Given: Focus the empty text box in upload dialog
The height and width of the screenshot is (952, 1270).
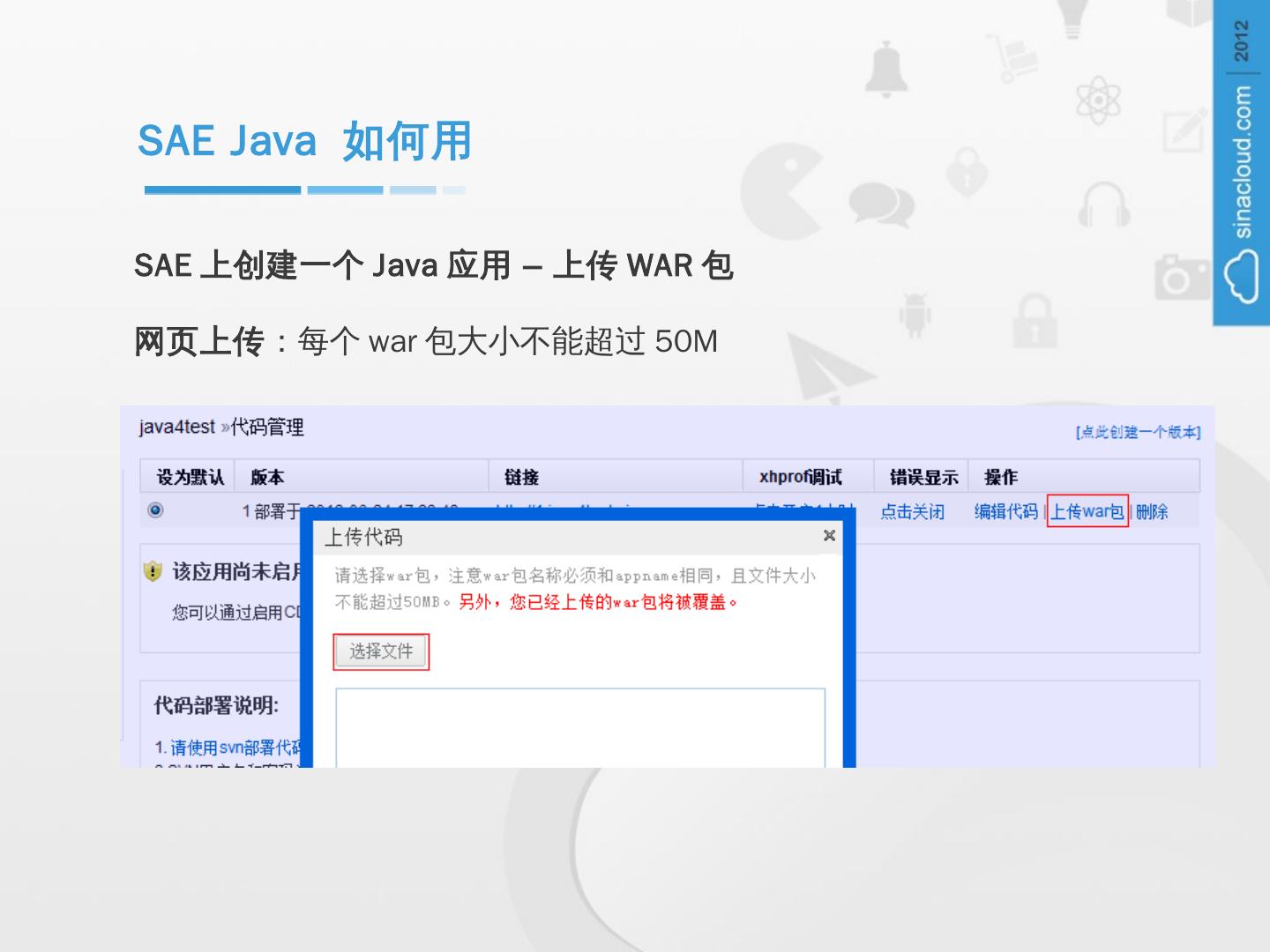Looking at the screenshot, I should (580, 728).
